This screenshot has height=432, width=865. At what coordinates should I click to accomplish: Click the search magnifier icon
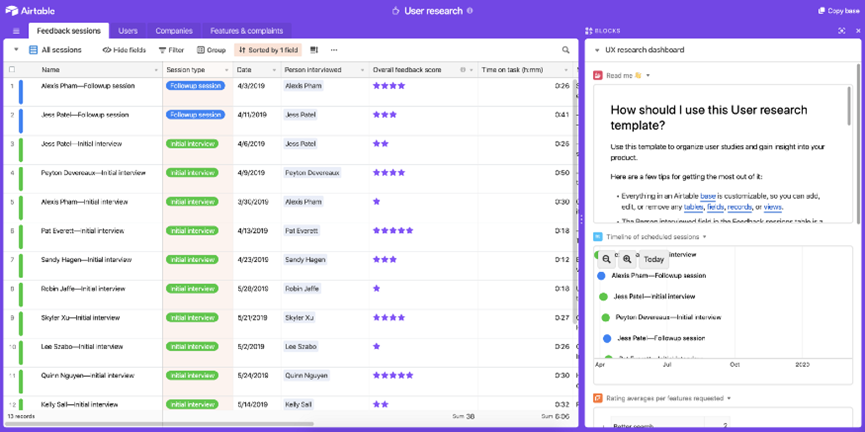(x=565, y=50)
